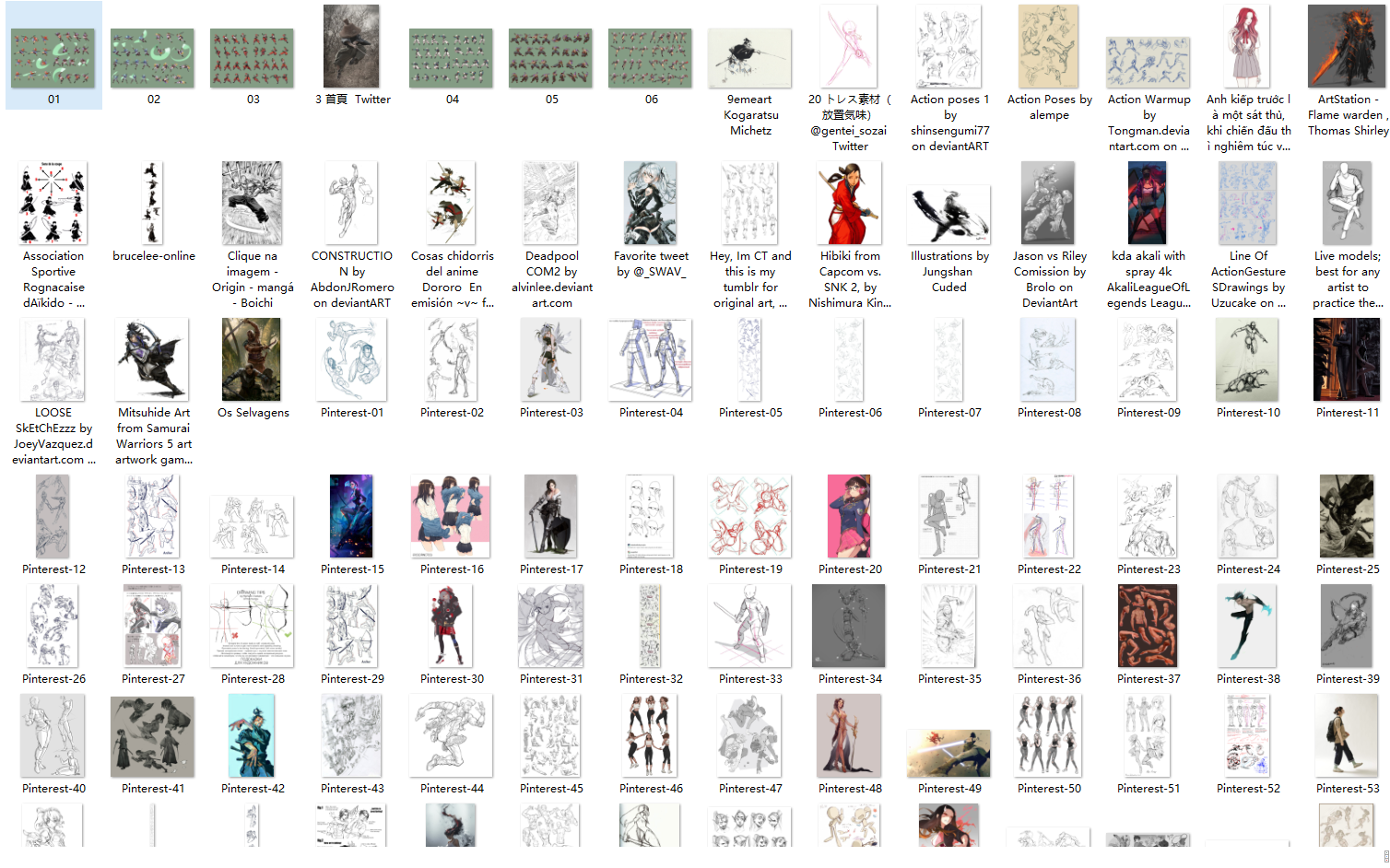This screenshot has width=1390, height=868.
Task: Select the Pinterest-42 thumbnail
Action: point(253,735)
